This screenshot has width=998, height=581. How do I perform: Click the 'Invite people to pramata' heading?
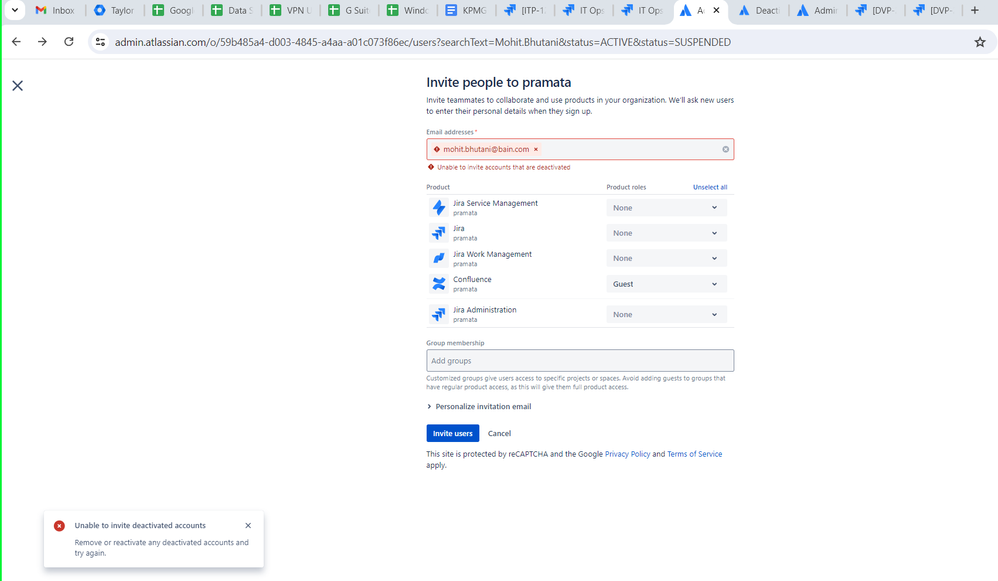pos(498,83)
